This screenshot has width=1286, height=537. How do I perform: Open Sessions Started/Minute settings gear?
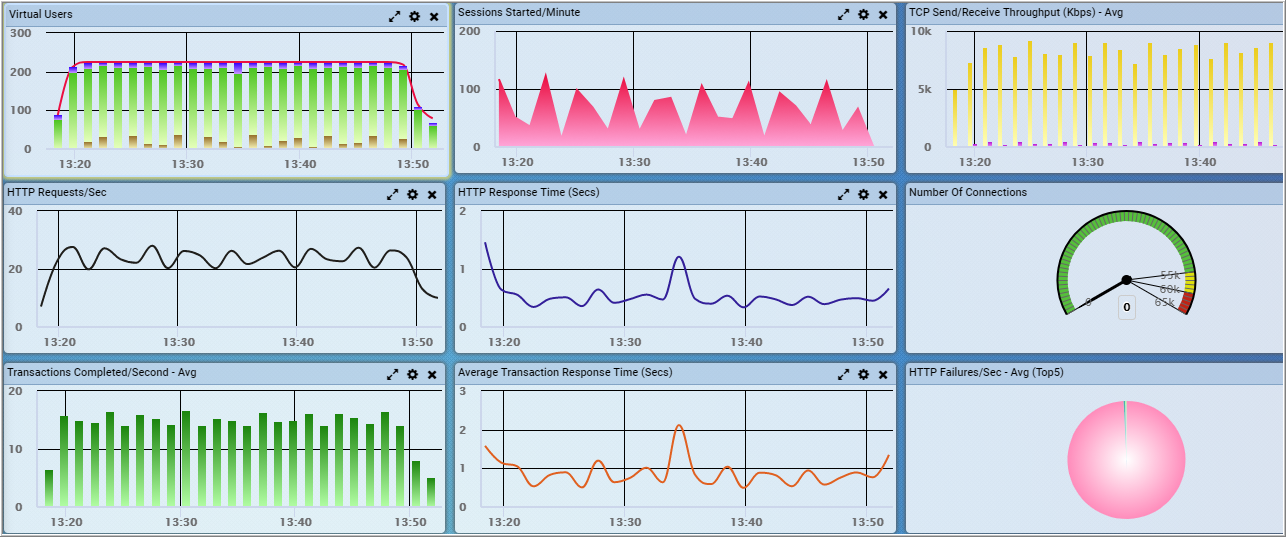tap(863, 15)
